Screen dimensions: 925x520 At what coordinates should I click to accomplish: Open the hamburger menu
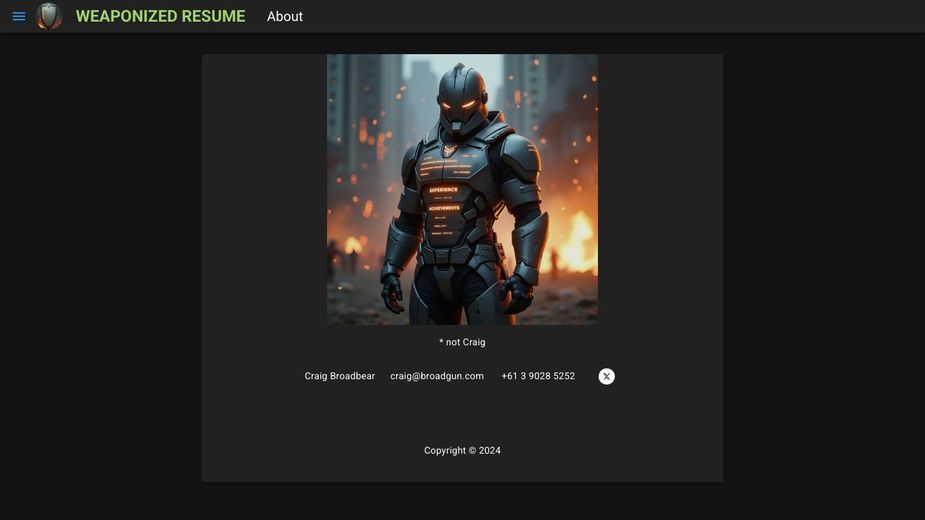[19, 17]
